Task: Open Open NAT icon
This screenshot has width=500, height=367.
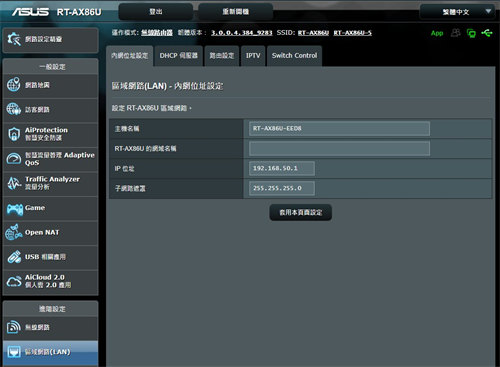Action: click(14, 232)
